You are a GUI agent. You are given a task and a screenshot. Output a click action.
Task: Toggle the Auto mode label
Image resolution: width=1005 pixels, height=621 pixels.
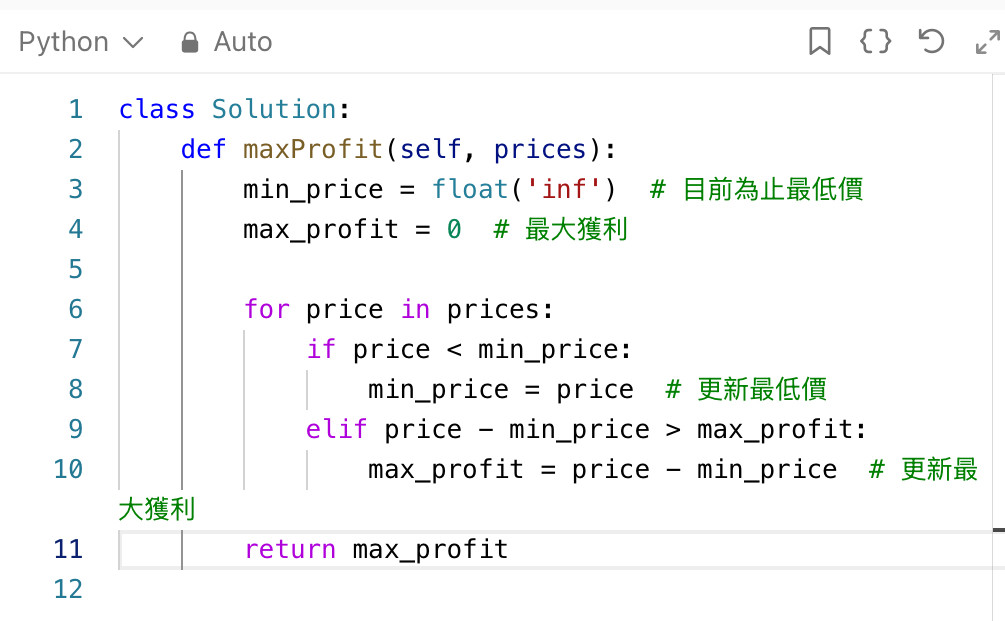tap(242, 42)
